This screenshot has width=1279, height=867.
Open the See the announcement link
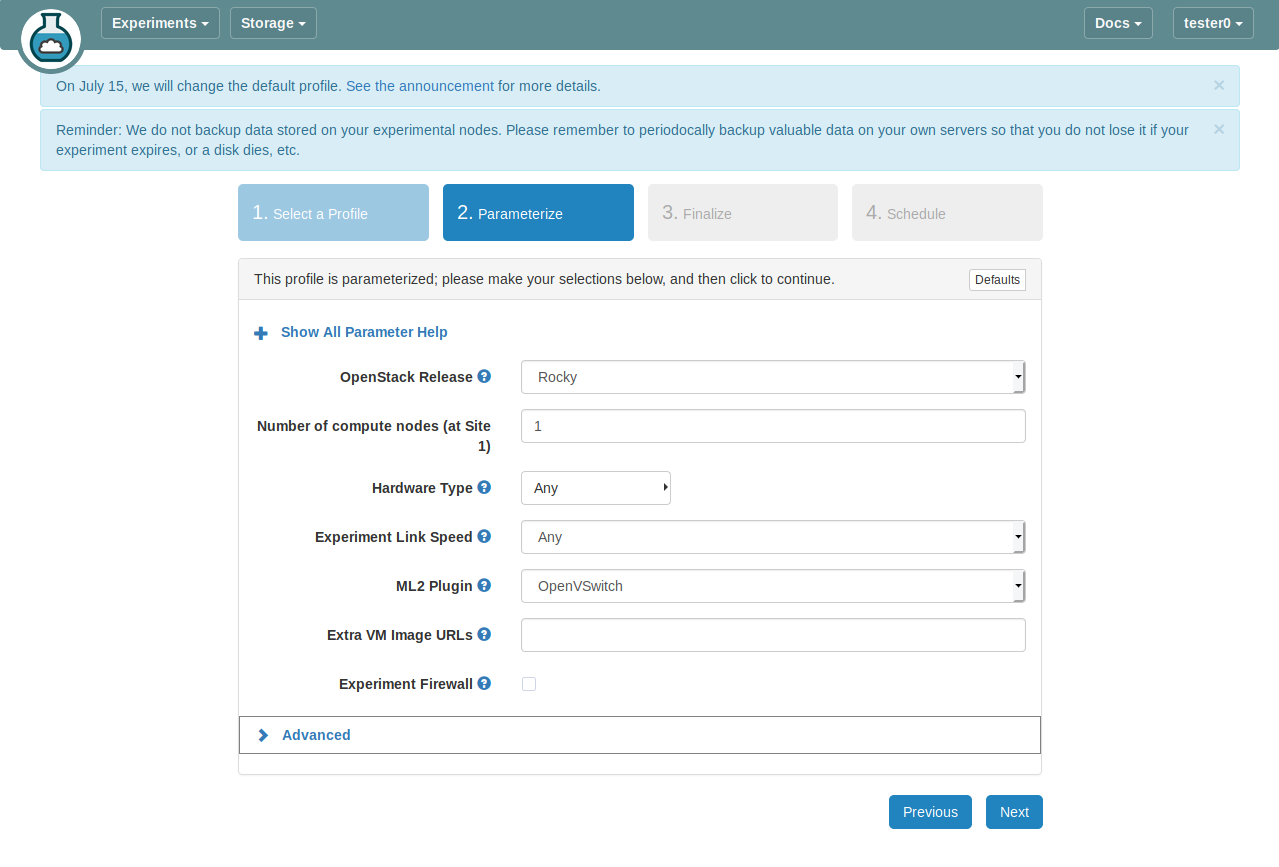pyautogui.click(x=419, y=86)
